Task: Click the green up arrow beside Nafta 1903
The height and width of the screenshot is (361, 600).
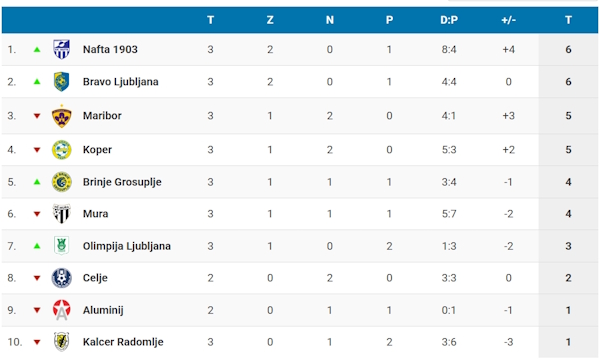Action: [37, 49]
